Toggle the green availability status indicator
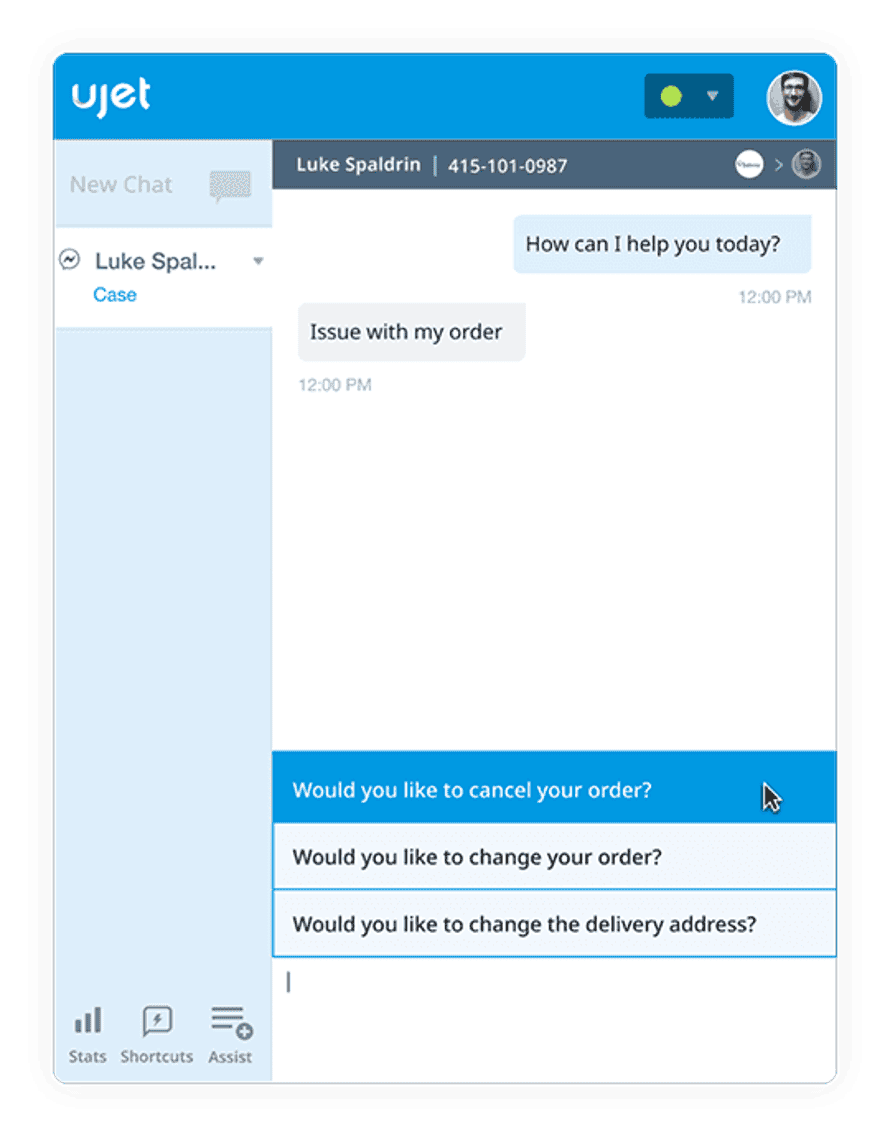This screenshot has height=1137, width=890. point(672,96)
